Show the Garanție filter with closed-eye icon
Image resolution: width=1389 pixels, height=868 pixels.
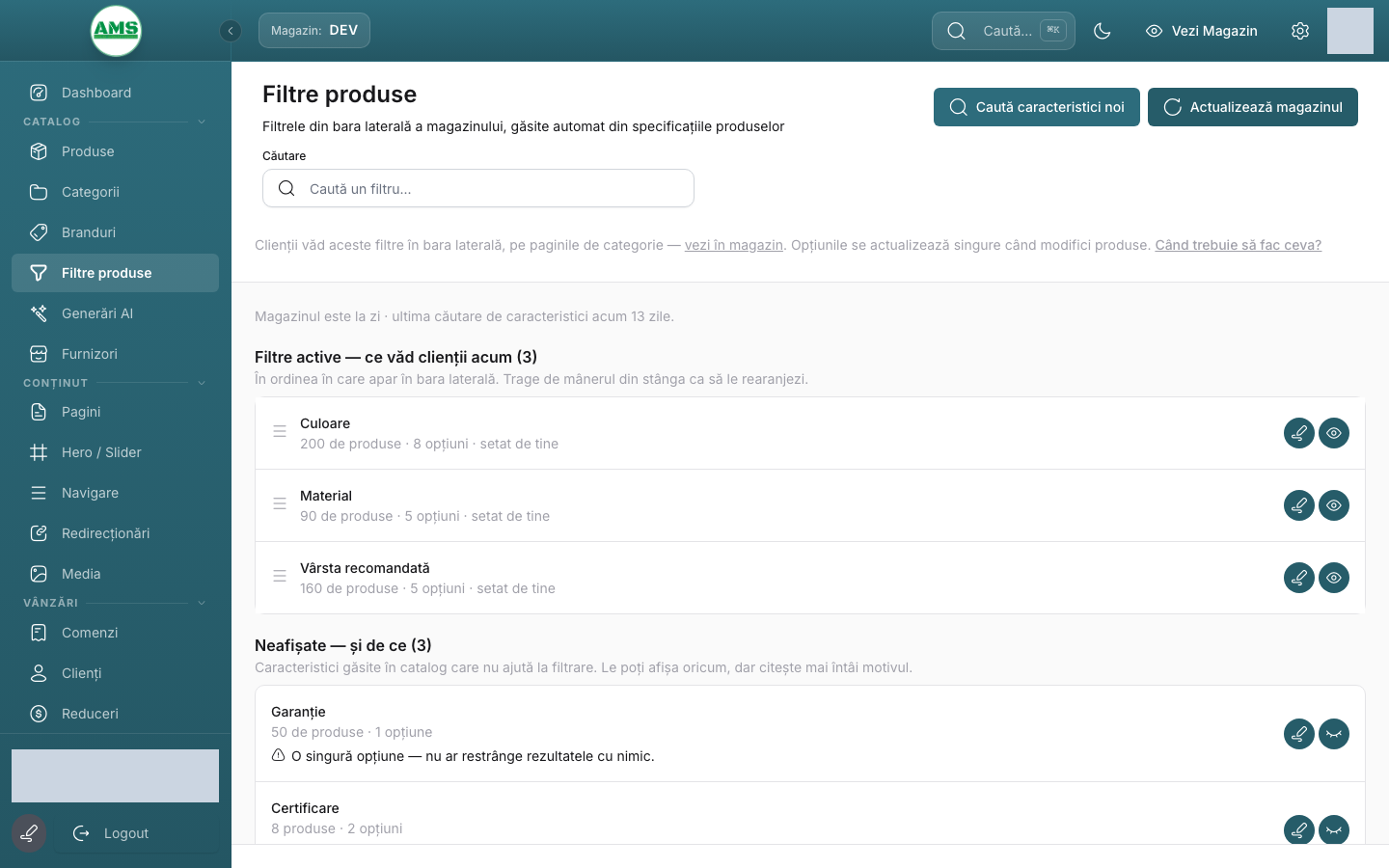[1334, 734]
